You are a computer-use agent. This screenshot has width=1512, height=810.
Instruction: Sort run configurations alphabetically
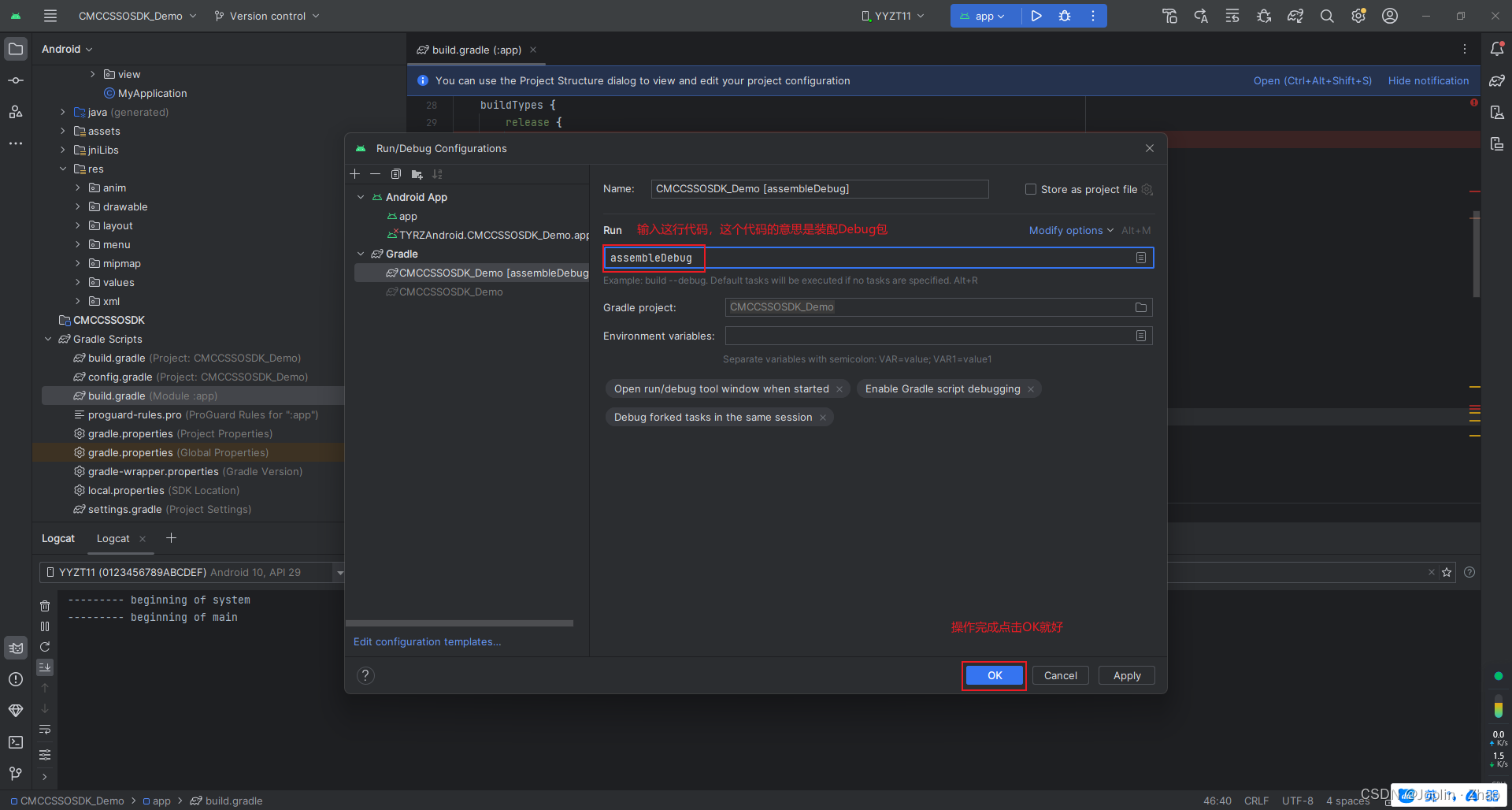click(x=437, y=174)
